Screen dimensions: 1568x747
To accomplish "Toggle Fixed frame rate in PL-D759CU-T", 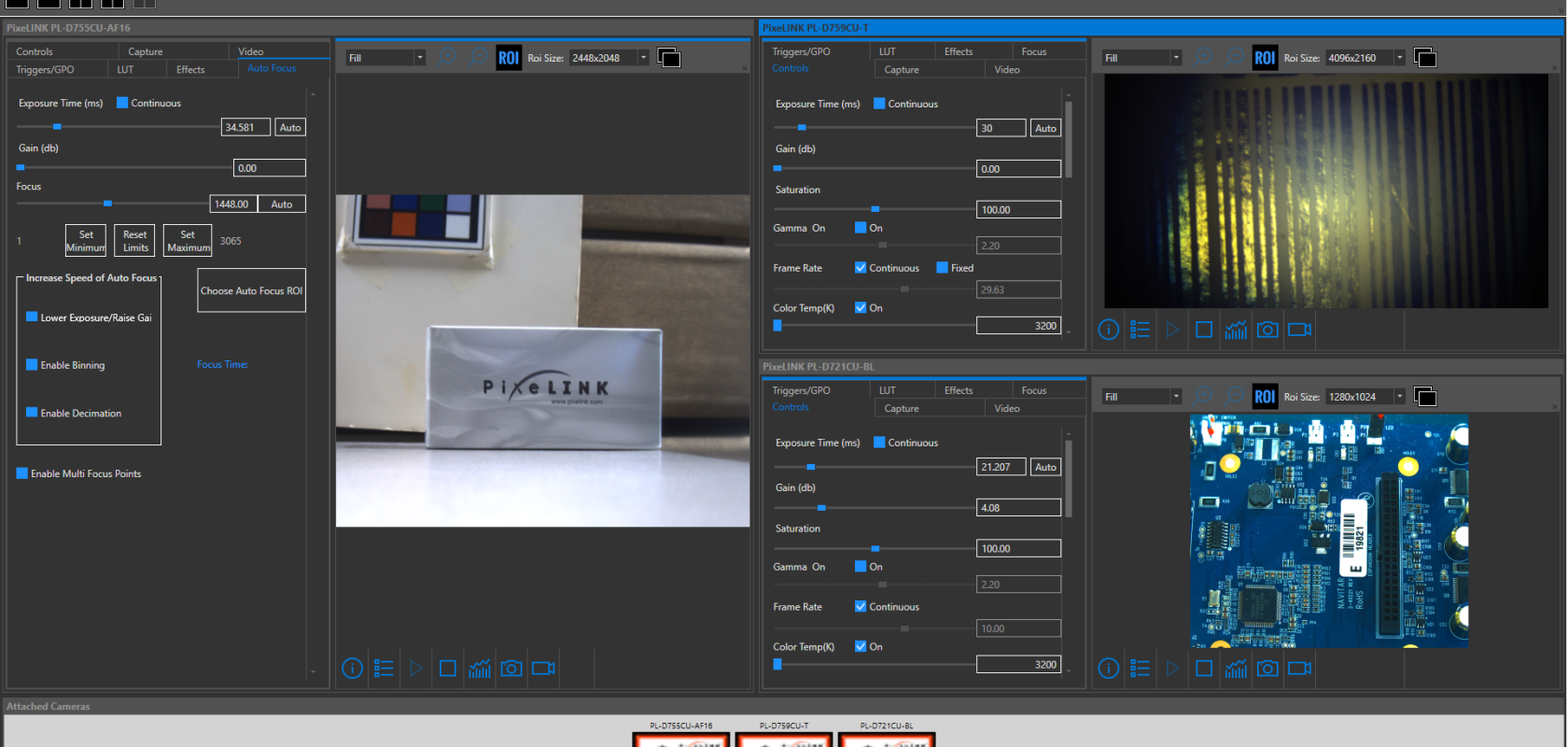I will coord(942,267).
